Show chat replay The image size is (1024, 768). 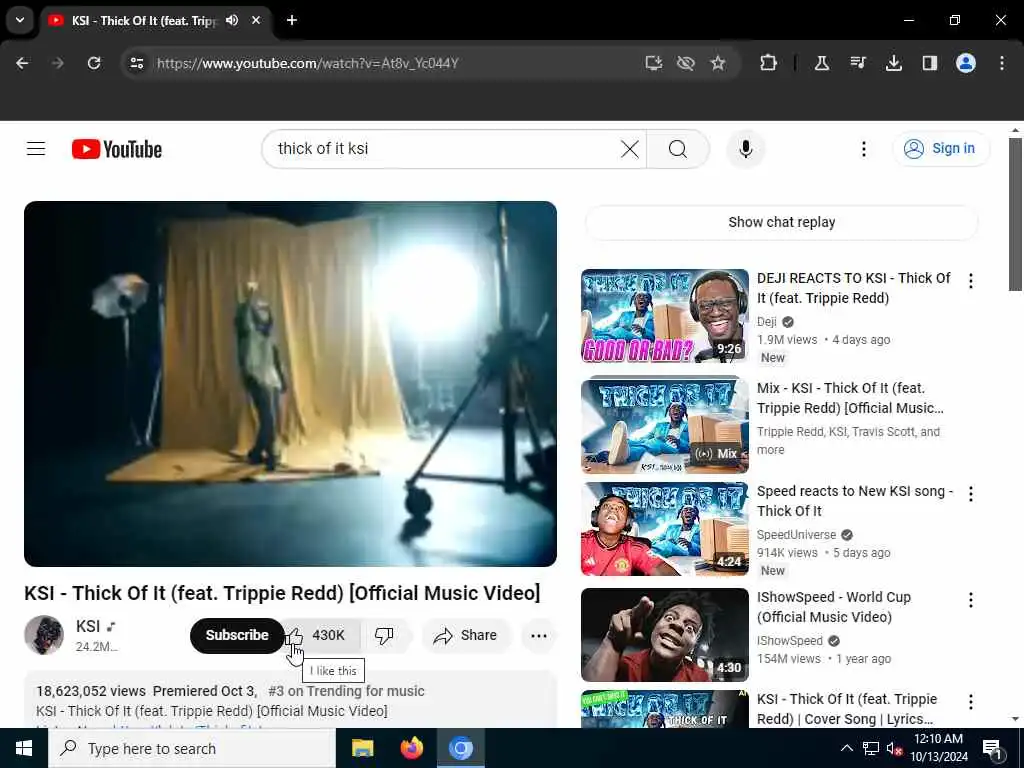[781, 222]
